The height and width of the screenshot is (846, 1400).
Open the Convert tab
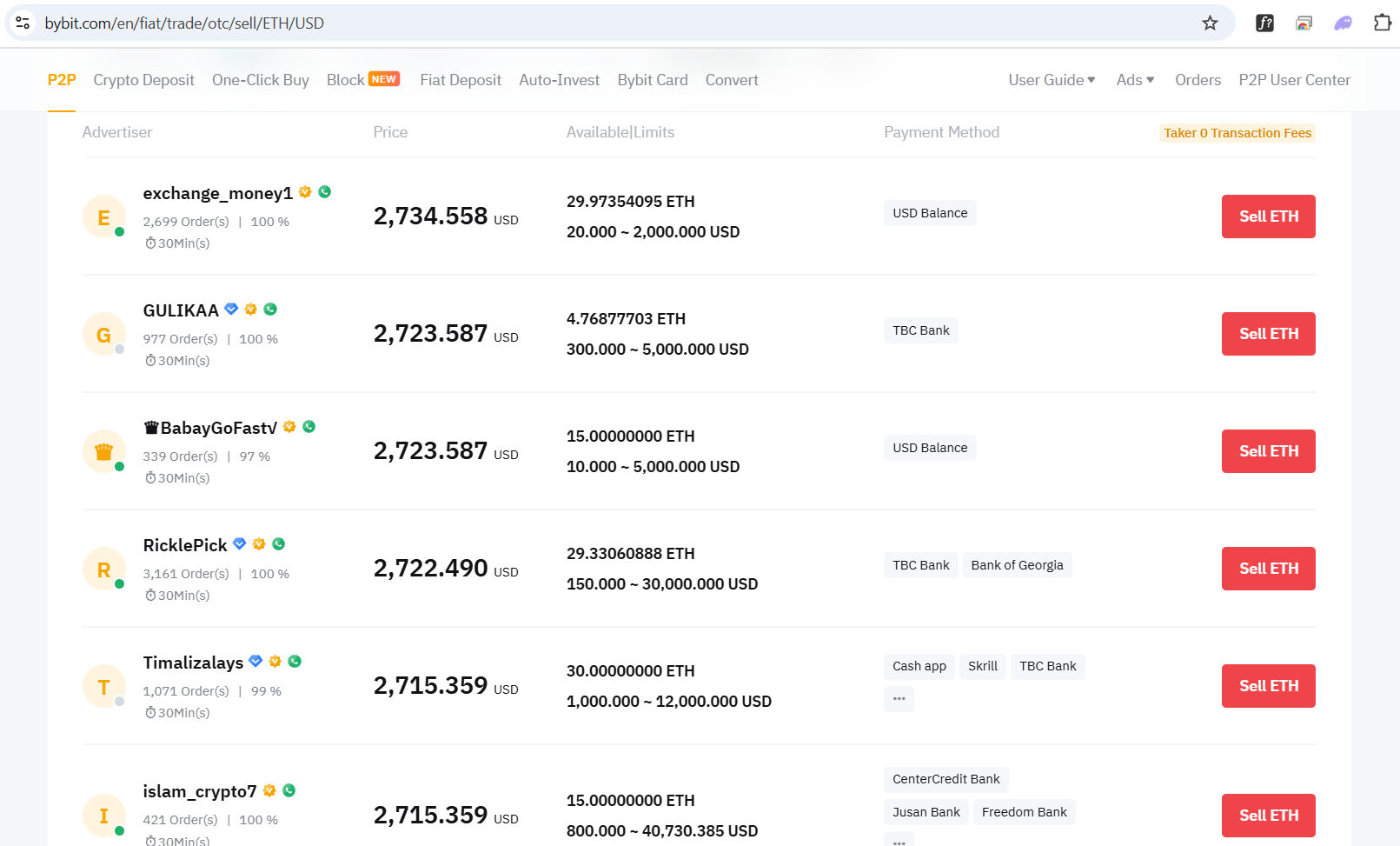coord(732,80)
